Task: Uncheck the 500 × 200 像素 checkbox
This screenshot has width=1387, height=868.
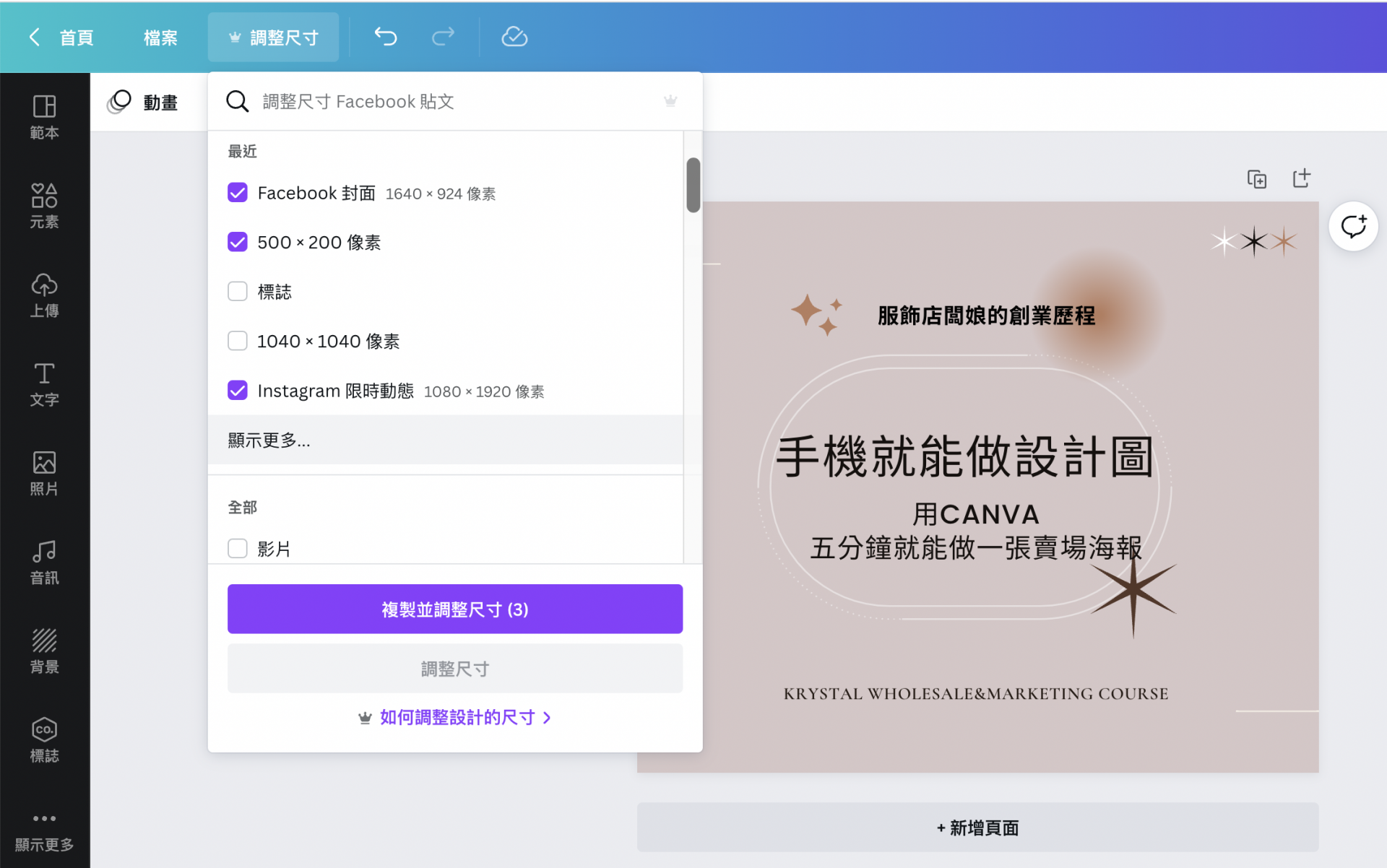Action: point(238,242)
